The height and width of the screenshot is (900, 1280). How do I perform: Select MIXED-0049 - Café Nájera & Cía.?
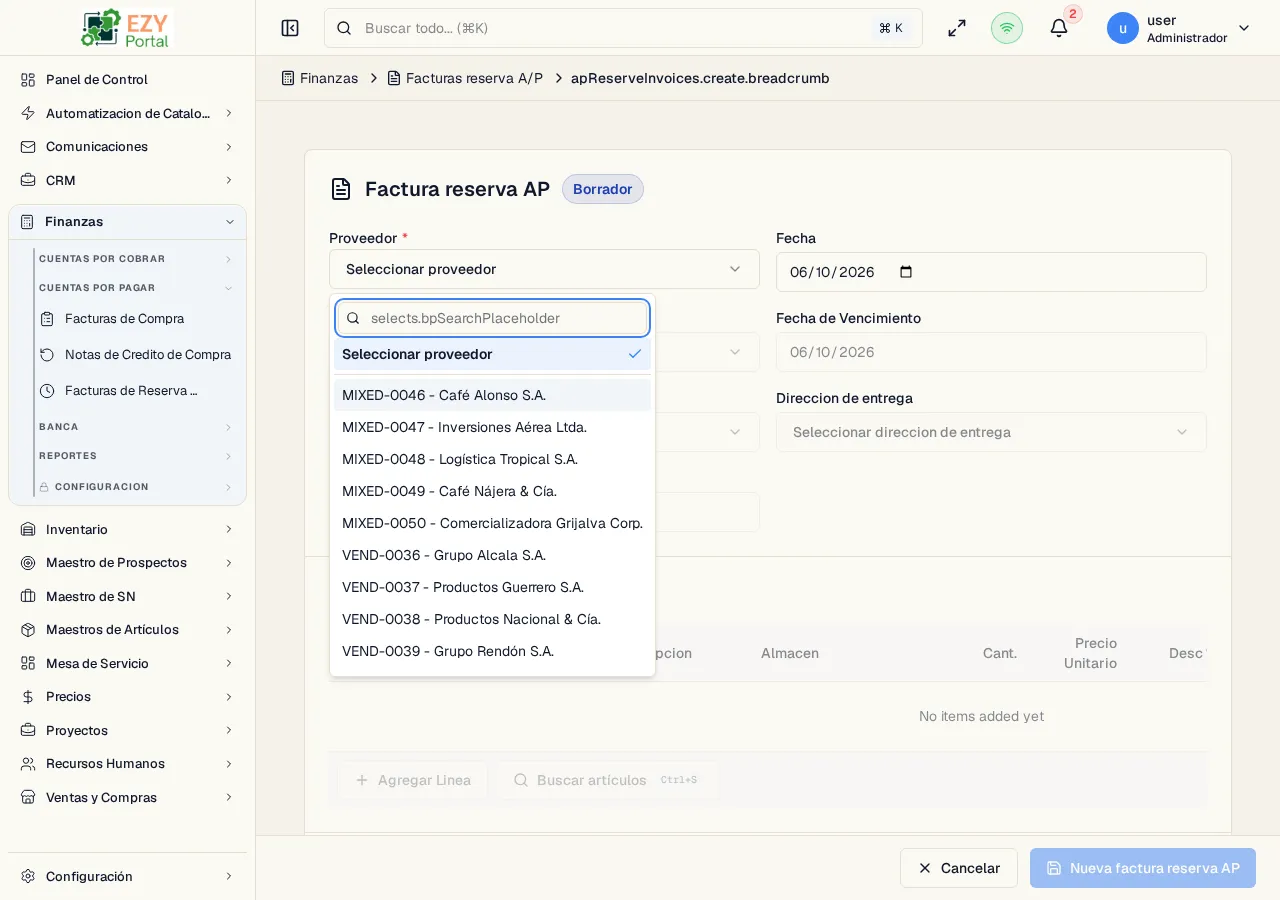pyautogui.click(x=492, y=491)
